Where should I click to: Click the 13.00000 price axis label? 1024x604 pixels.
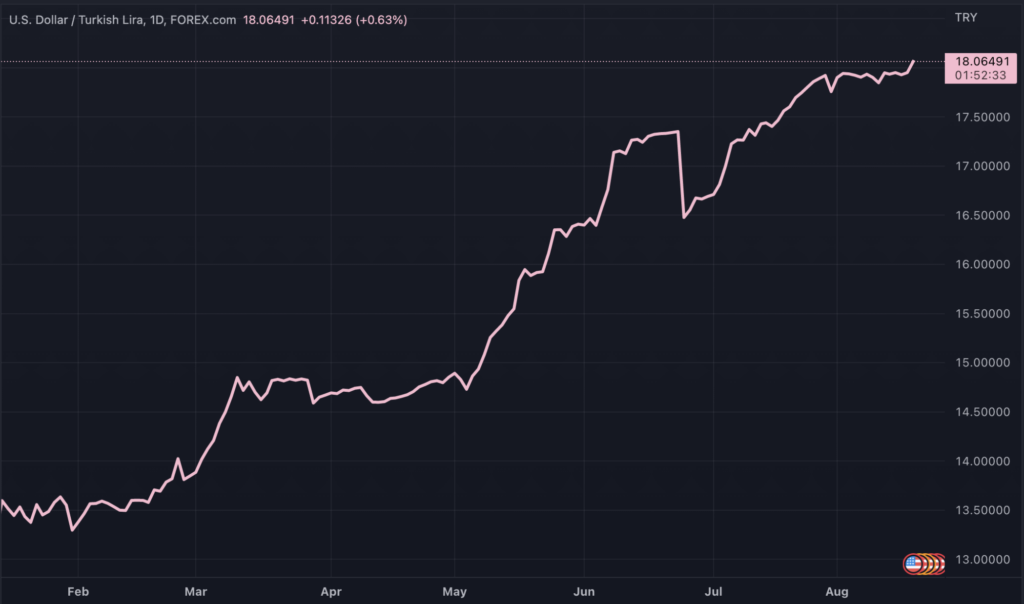(982, 560)
